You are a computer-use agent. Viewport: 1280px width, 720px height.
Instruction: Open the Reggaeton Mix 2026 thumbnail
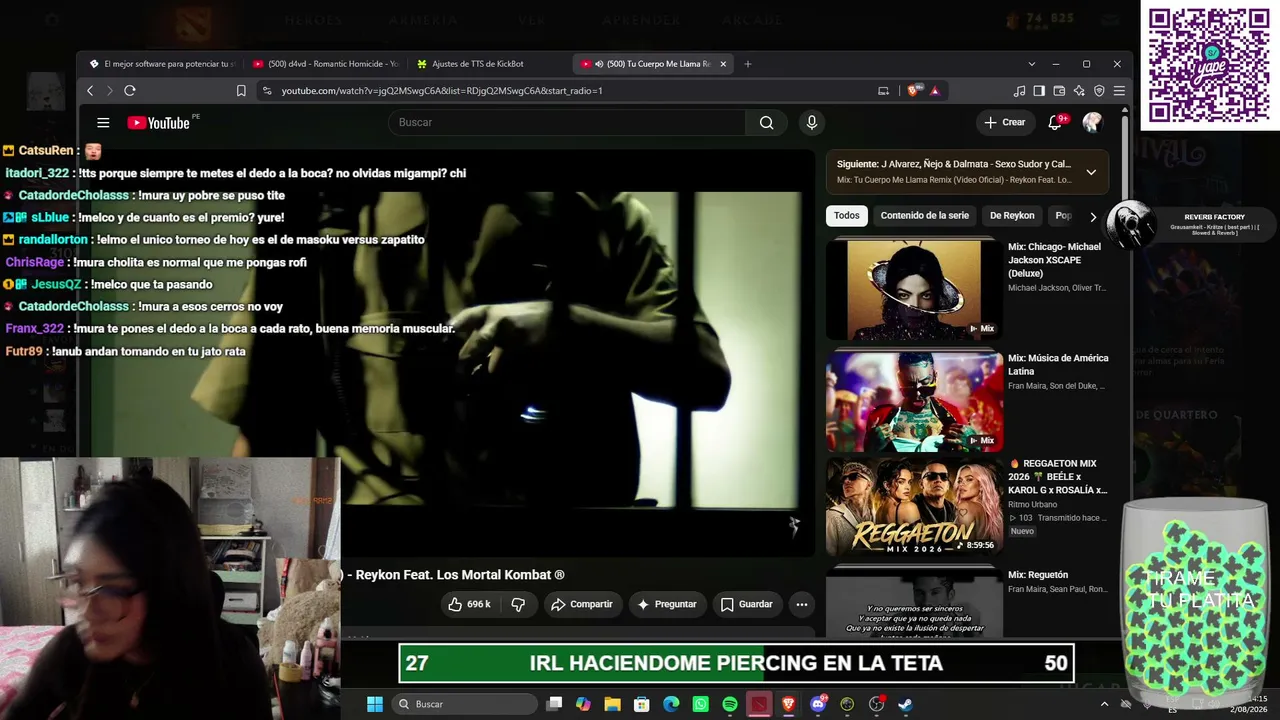914,507
